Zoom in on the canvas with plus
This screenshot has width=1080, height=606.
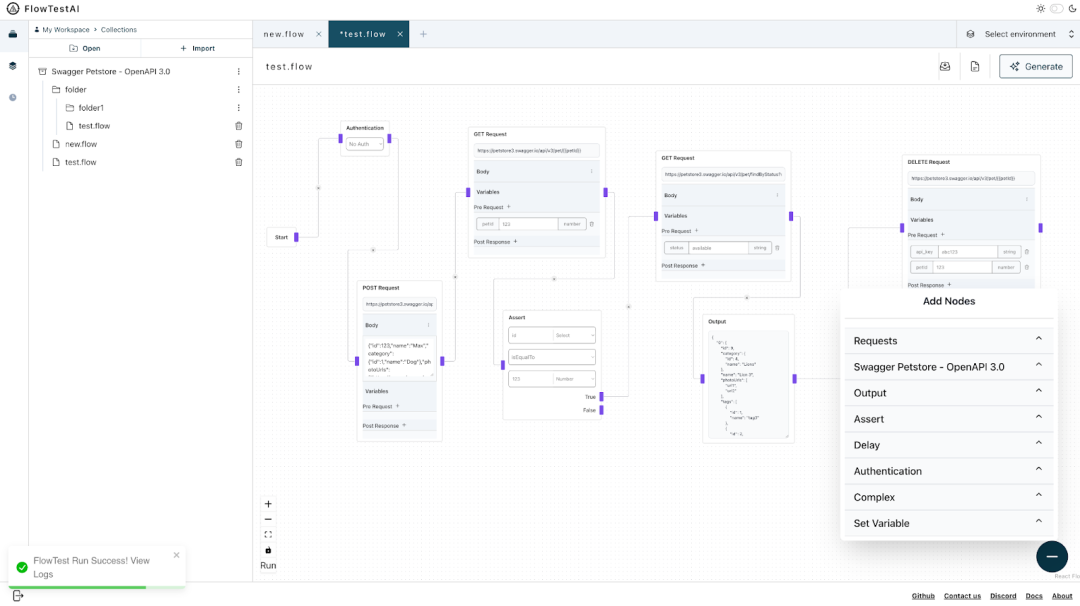268,504
